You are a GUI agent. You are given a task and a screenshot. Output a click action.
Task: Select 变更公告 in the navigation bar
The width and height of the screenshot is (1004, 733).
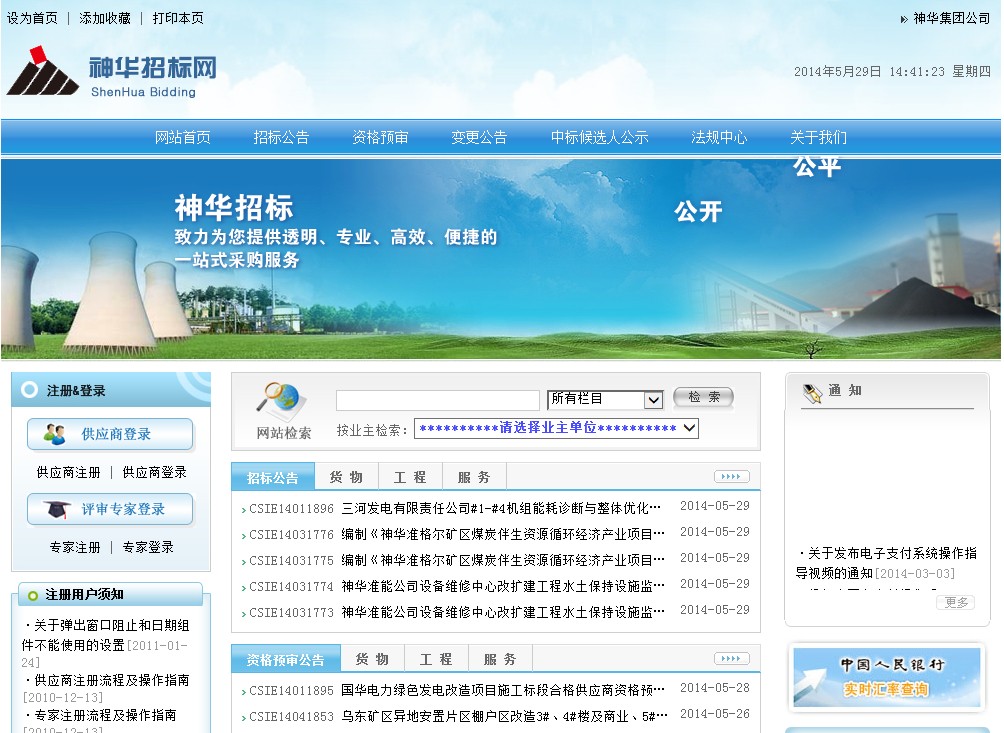[x=479, y=137]
